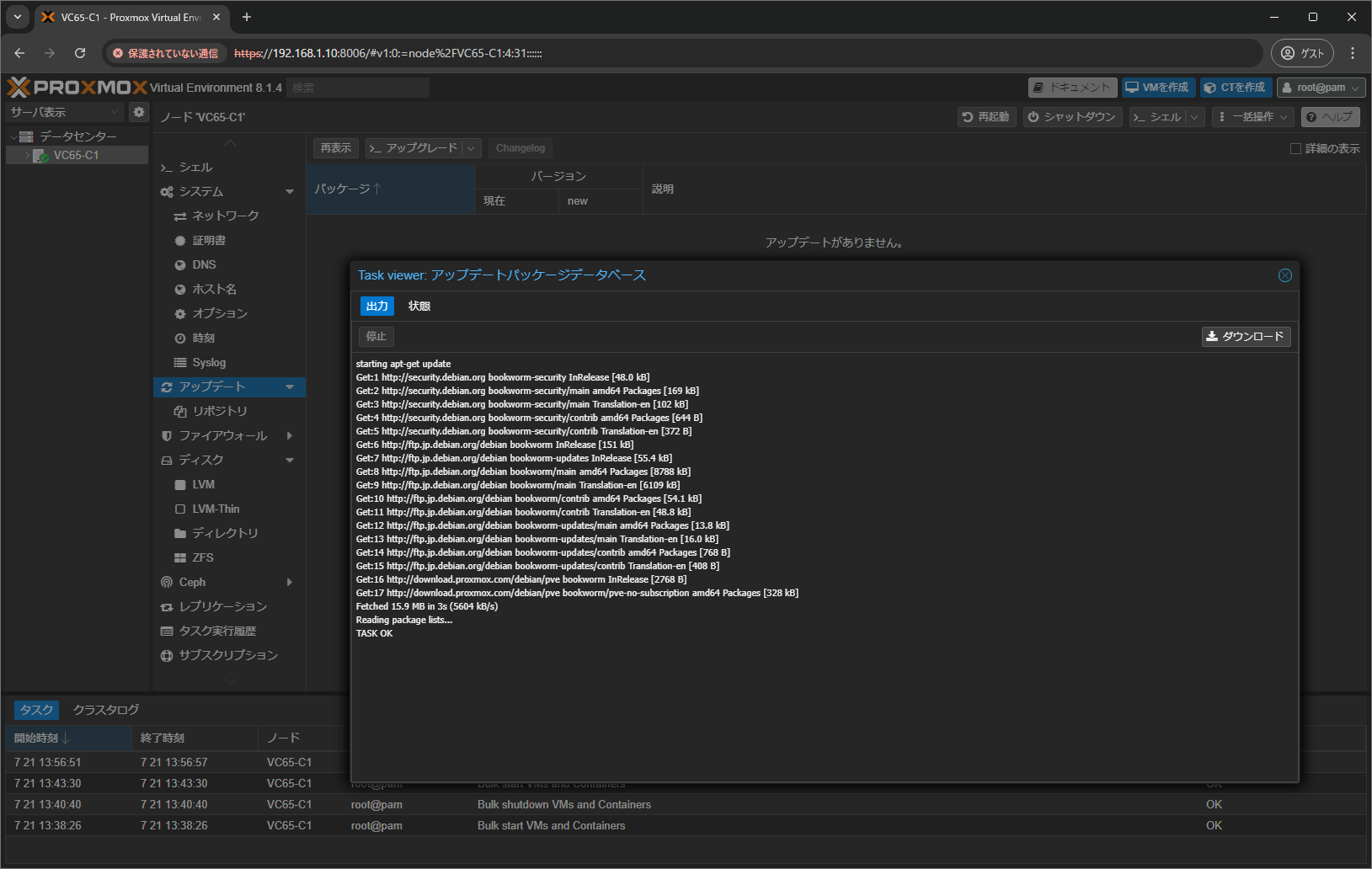1372x869 pixels.
Task: Select the クラスタログ tab
Action: click(106, 711)
